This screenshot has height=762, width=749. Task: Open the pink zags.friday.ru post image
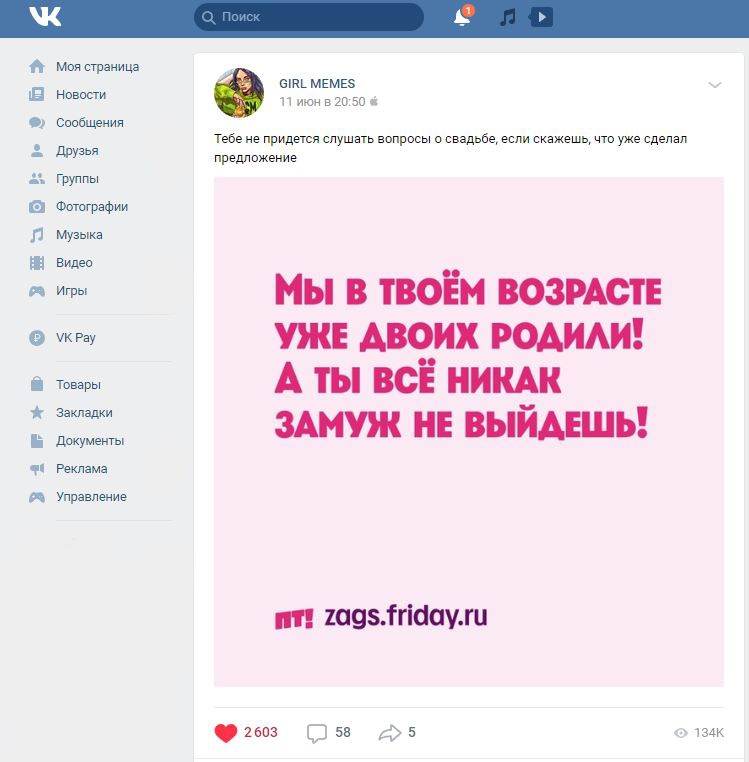[469, 432]
